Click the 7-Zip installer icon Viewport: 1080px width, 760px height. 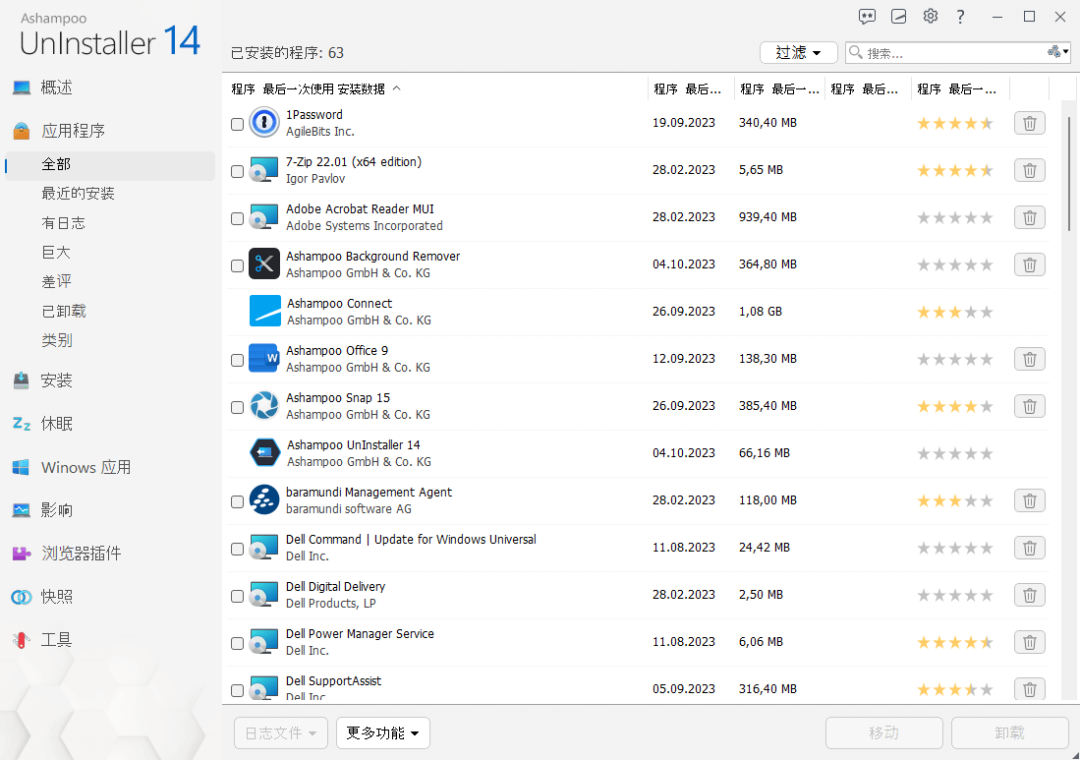[263, 170]
